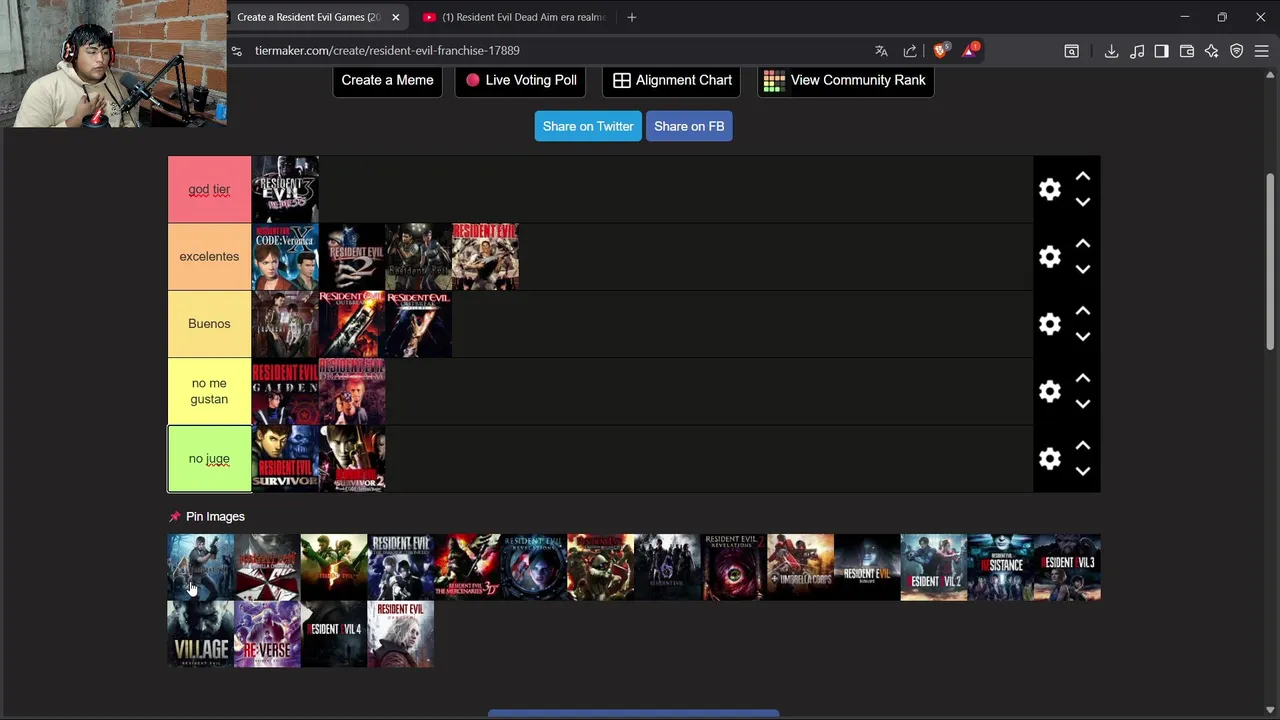
Task: Select Resident Evil Survivor cover image
Action: tap(285, 458)
